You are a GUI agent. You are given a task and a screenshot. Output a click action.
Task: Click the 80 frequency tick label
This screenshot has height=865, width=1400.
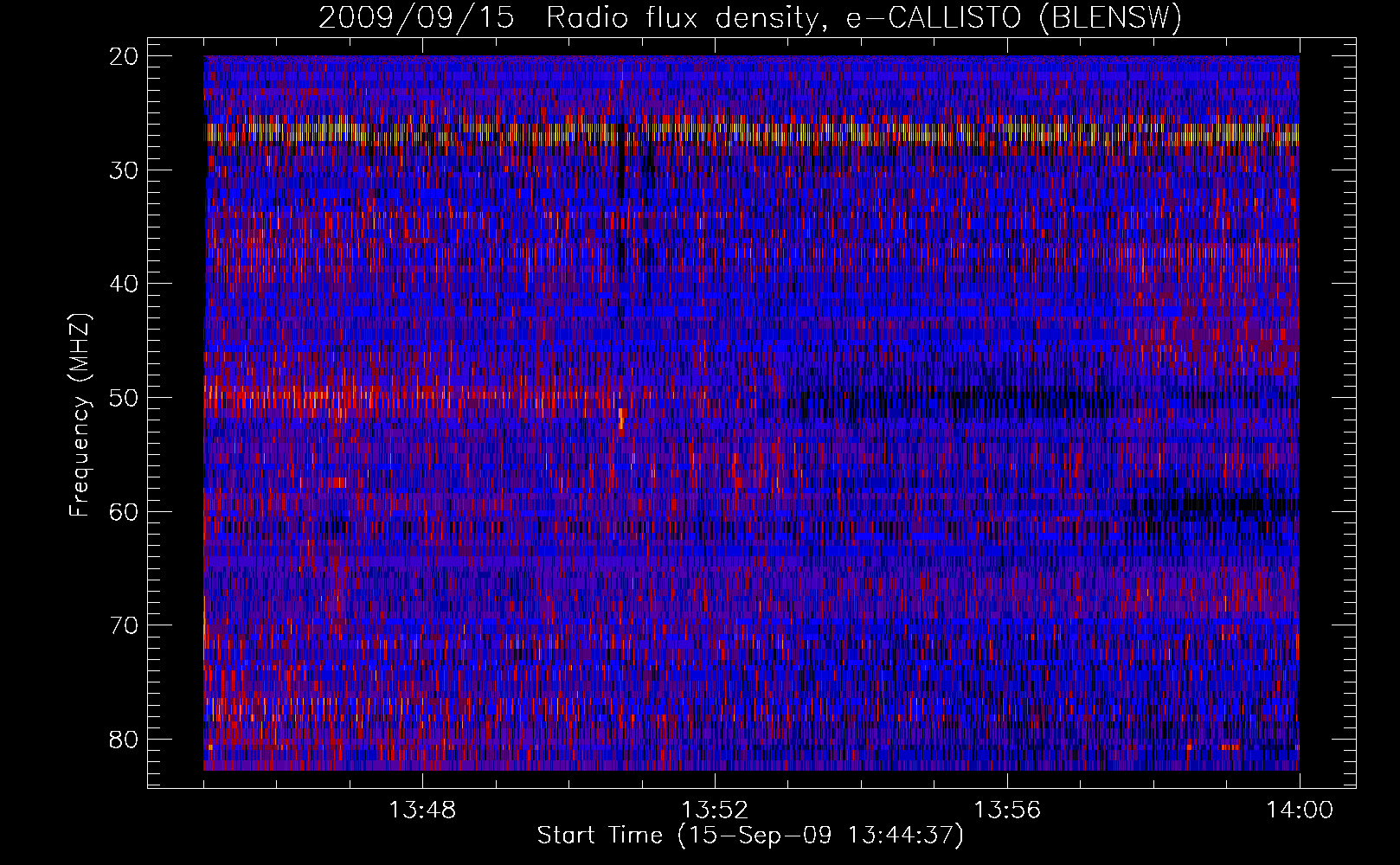125,740
